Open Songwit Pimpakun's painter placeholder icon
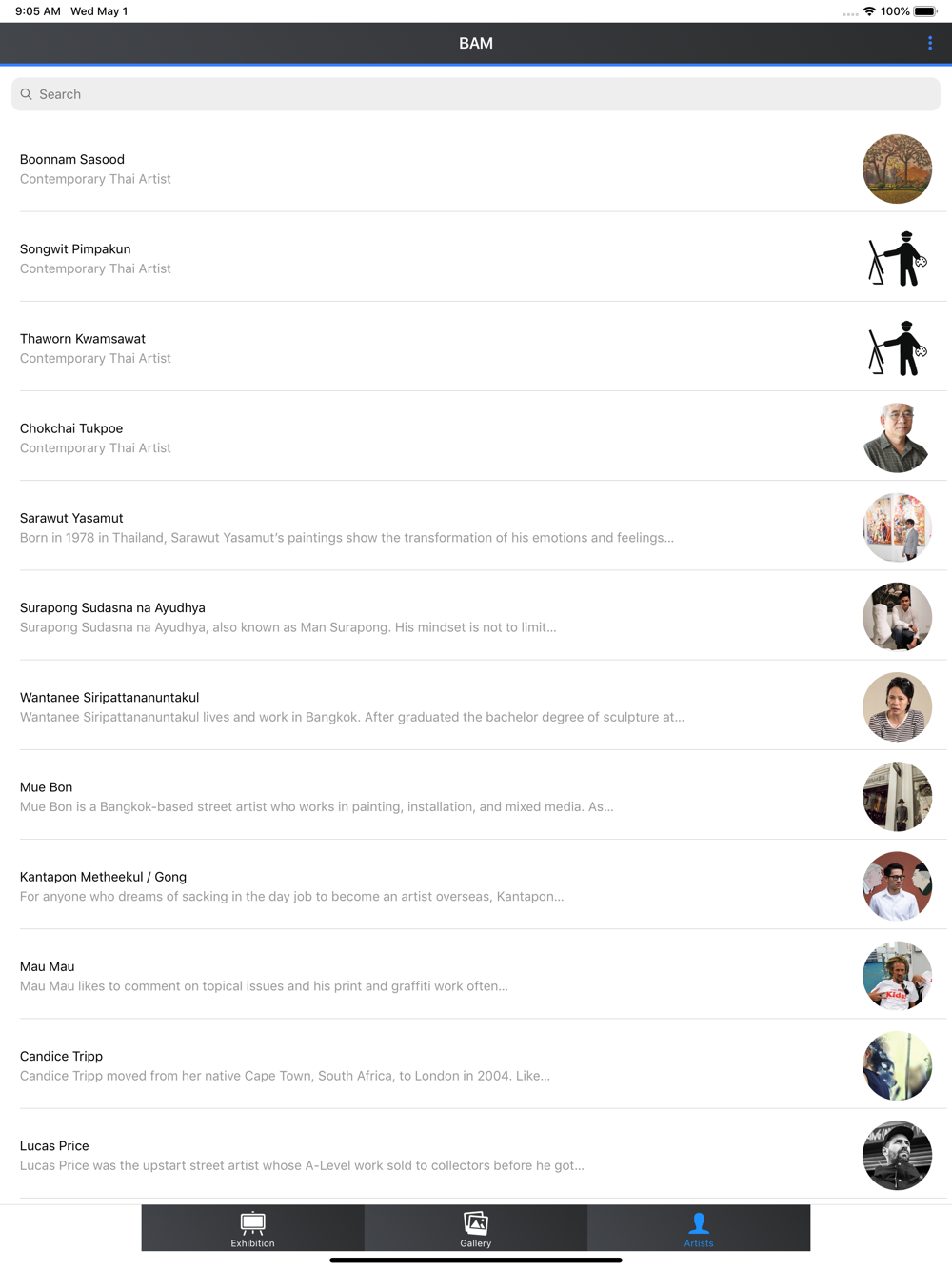This screenshot has height=1270, width=952. pyautogui.click(x=897, y=258)
